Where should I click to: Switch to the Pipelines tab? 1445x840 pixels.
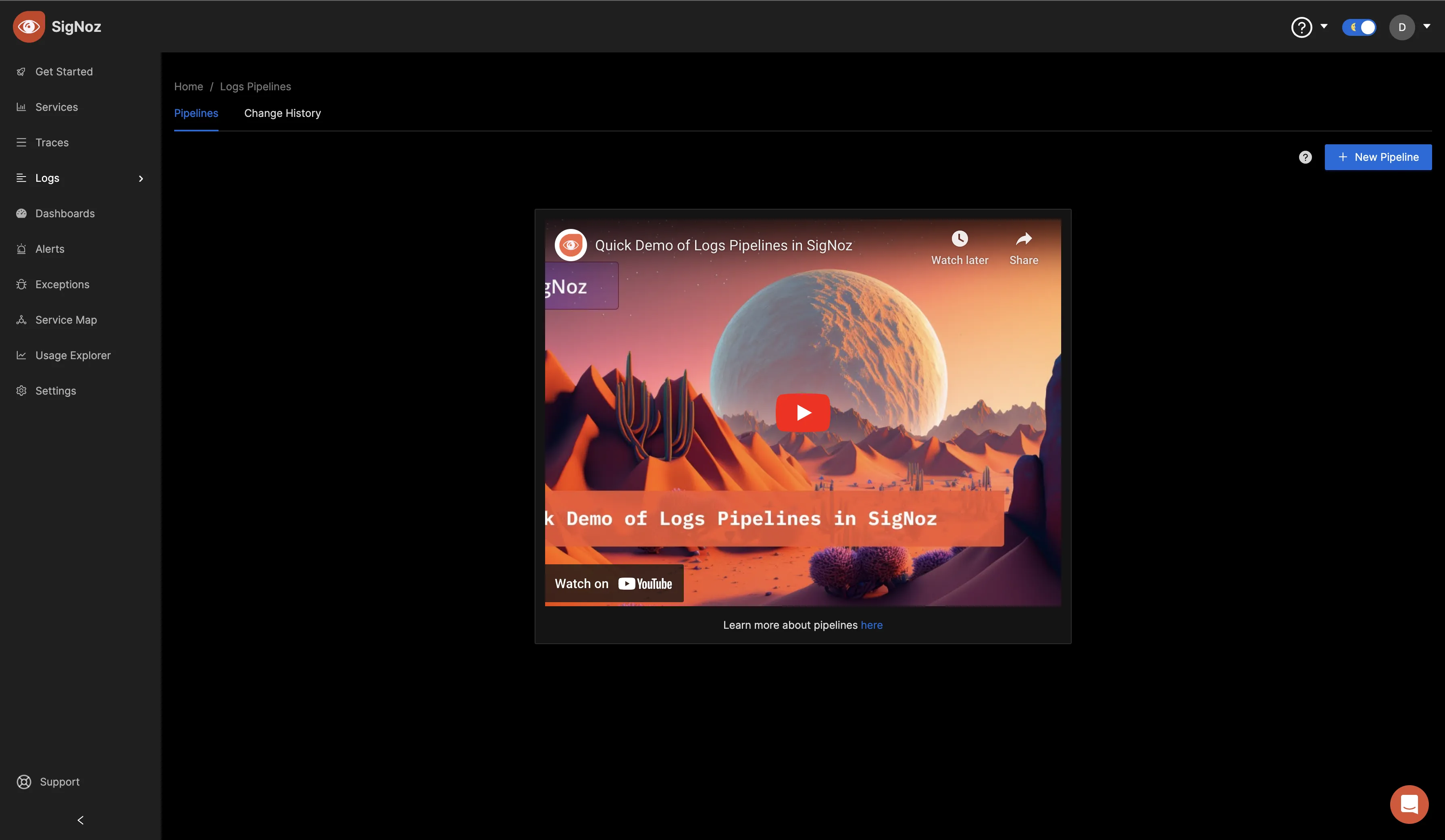pyautogui.click(x=196, y=113)
